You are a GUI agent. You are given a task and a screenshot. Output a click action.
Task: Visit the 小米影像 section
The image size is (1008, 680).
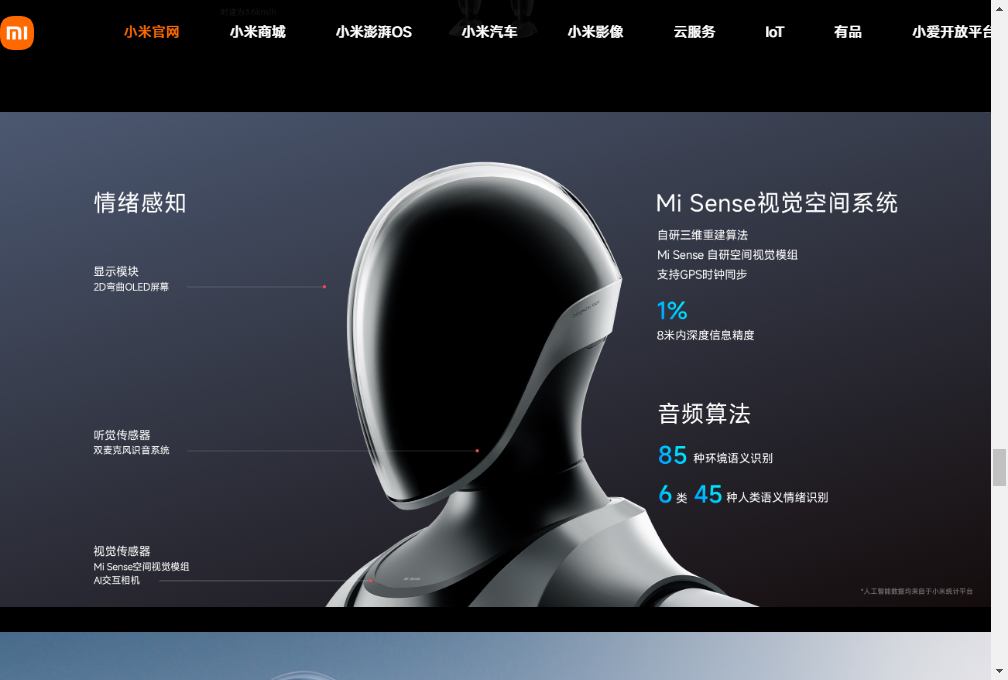click(x=594, y=31)
